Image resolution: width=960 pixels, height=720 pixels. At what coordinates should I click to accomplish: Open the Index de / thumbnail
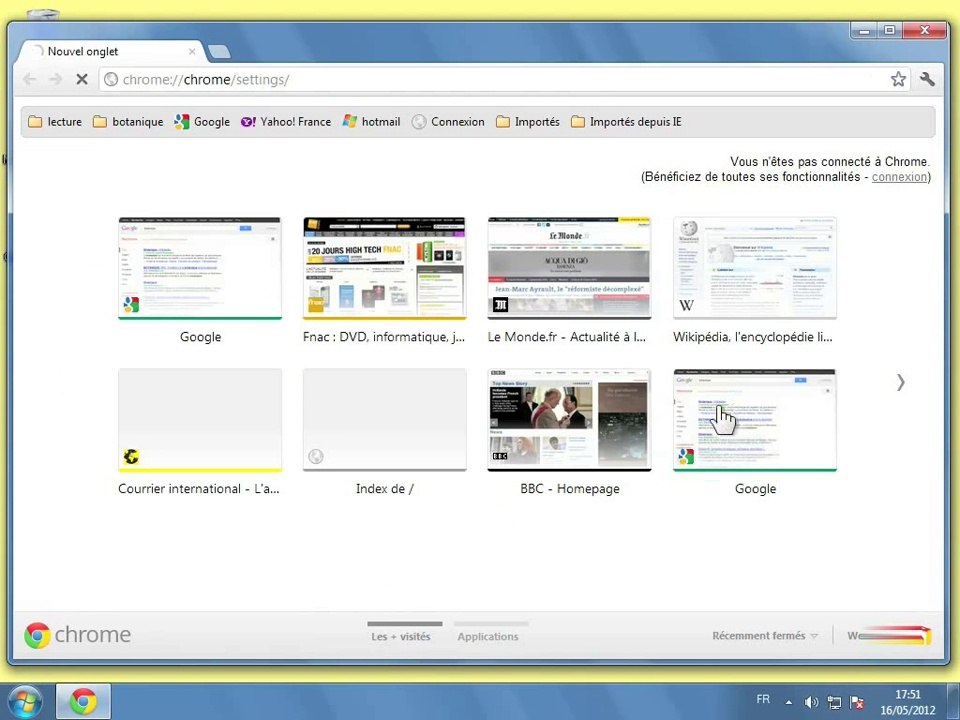[384, 420]
